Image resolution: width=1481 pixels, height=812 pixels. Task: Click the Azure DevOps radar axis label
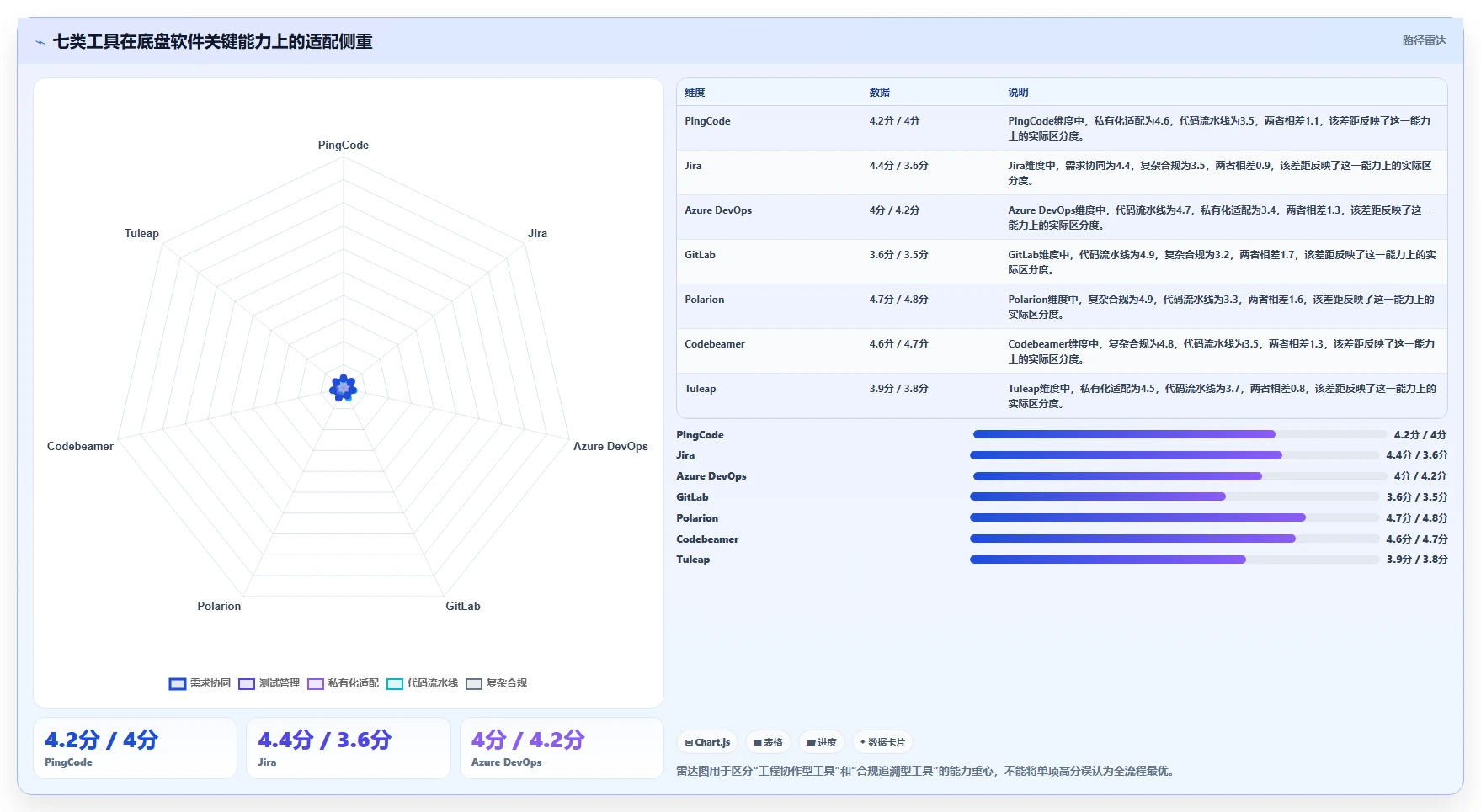pyautogui.click(x=610, y=446)
